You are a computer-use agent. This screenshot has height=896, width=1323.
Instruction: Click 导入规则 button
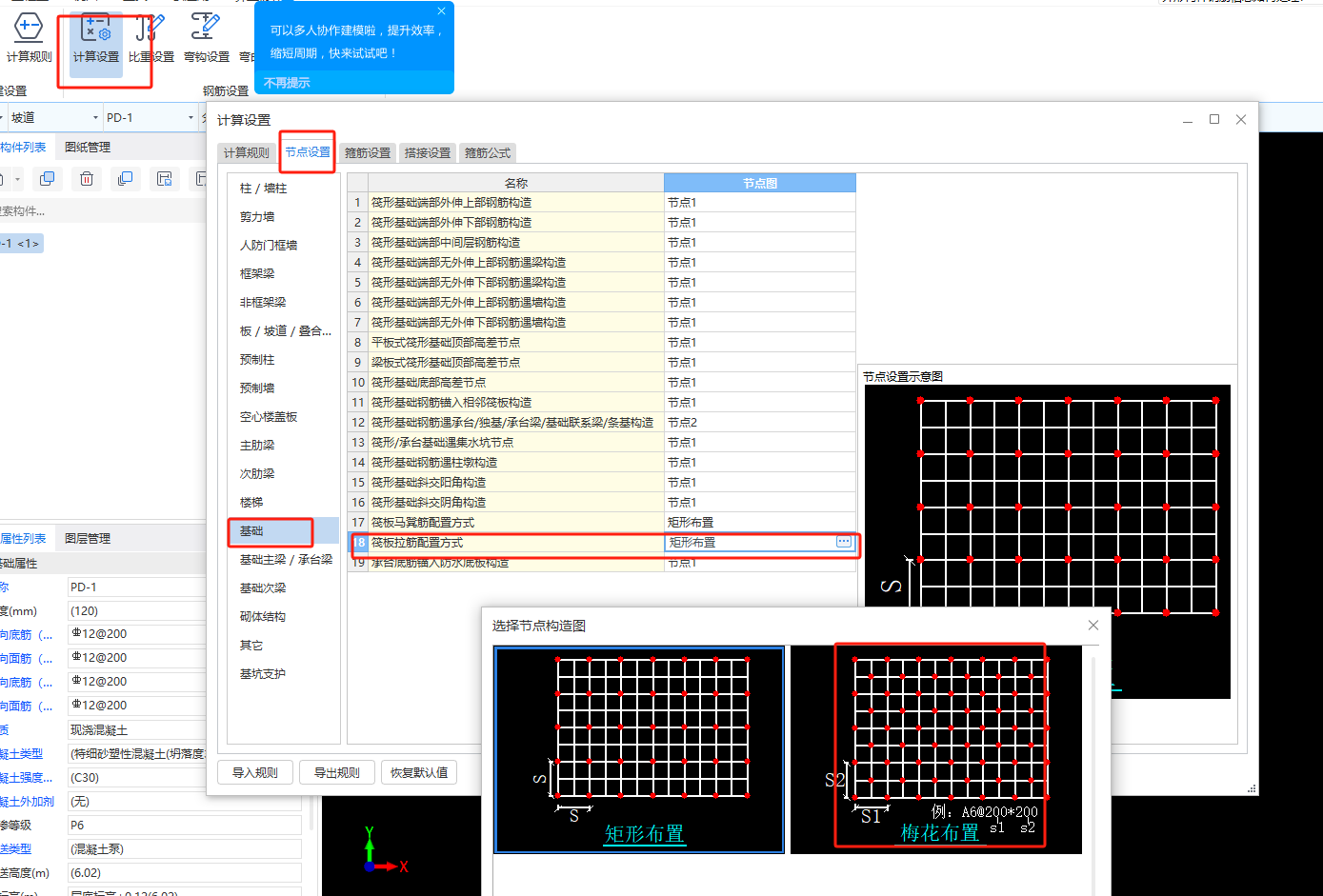[x=255, y=772]
